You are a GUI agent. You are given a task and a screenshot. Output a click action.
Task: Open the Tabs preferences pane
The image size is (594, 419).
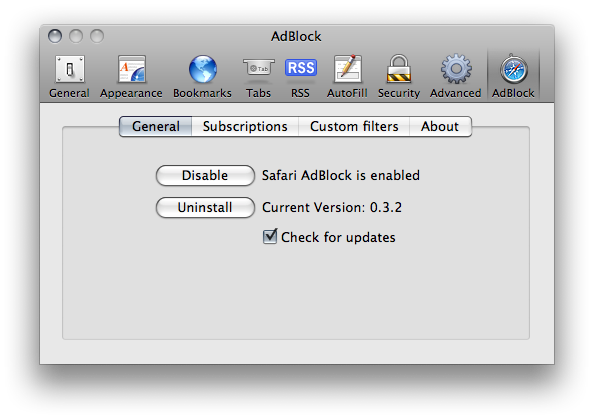click(x=258, y=76)
